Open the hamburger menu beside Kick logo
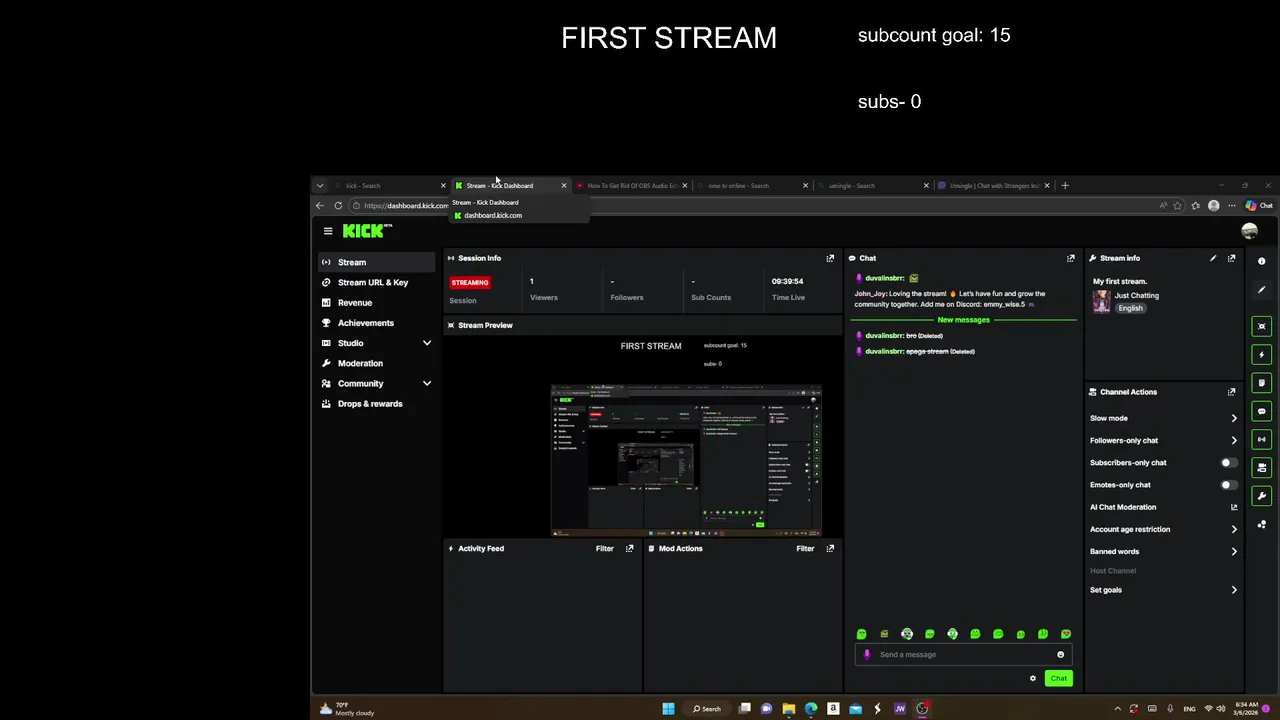The width and height of the screenshot is (1280, 720). (327, 231)
